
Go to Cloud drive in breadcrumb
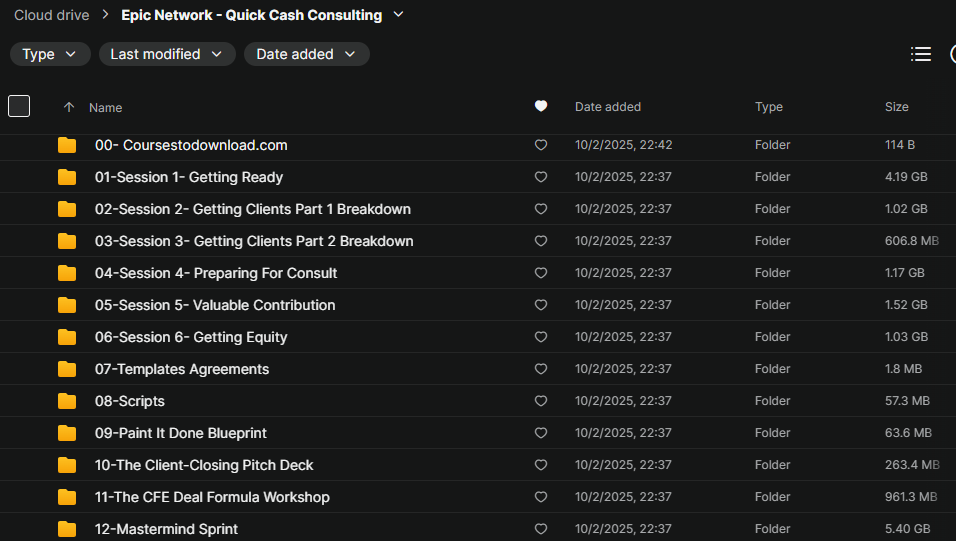pos(51,15)
